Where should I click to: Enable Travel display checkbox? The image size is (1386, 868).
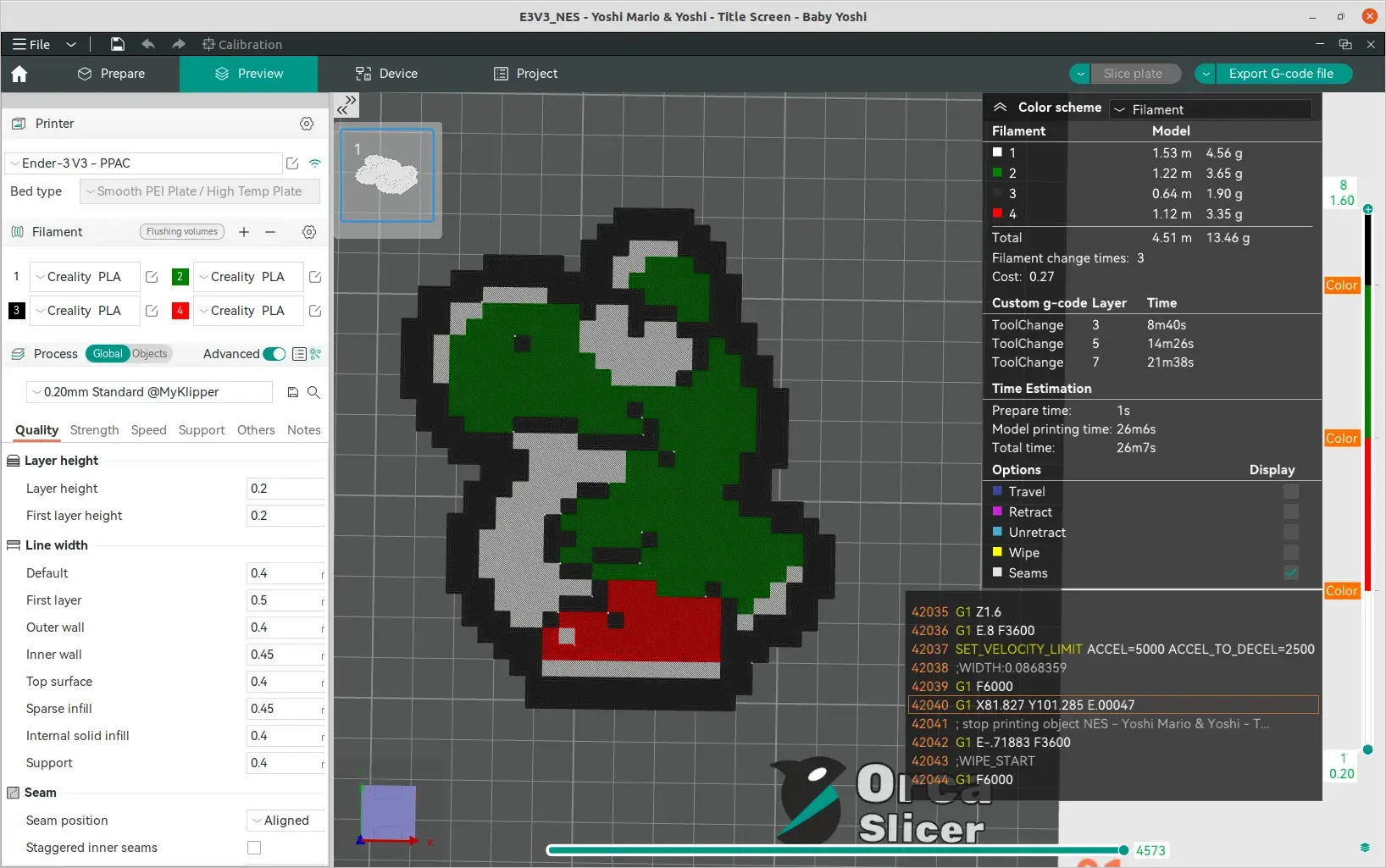pyautogui.click(x=1291, y=491)
